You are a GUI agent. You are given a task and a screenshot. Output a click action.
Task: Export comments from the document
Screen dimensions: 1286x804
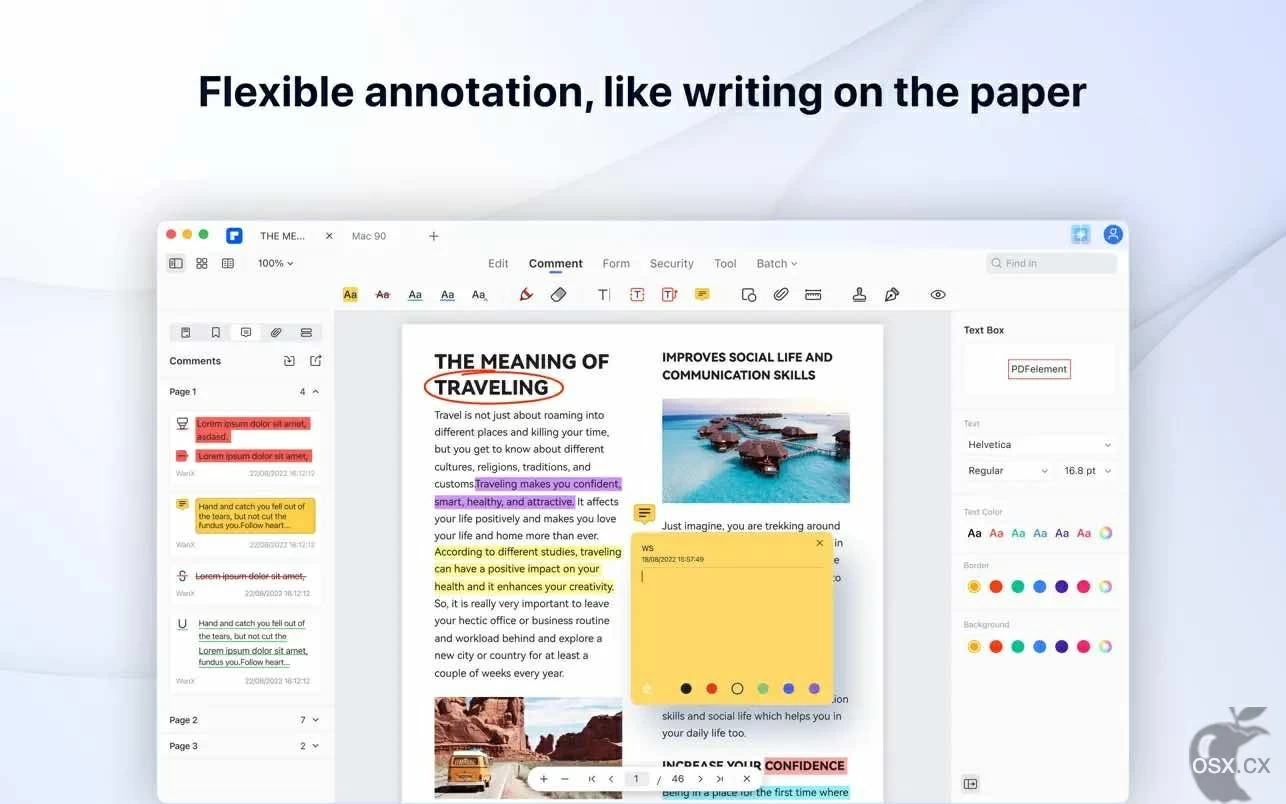(316, 361)
